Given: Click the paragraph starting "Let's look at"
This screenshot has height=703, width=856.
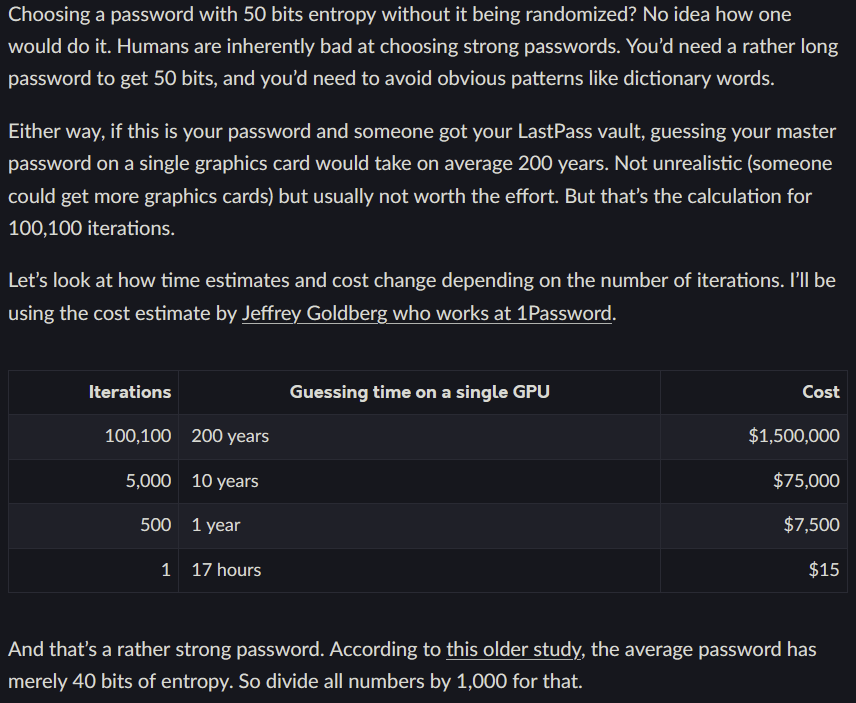Looking at the screenshot, I should pos(420,297).
